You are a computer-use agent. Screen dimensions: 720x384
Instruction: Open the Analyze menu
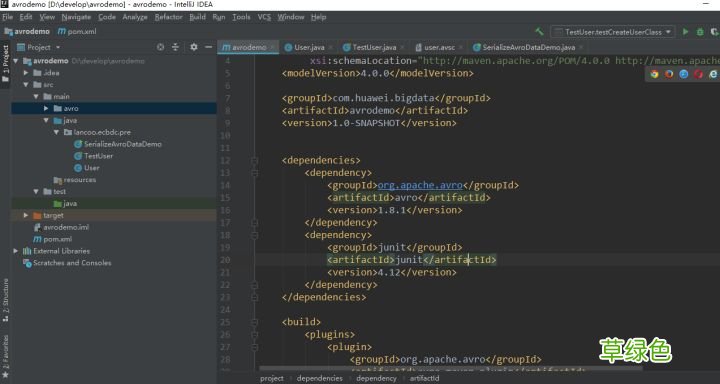(135, 17)
